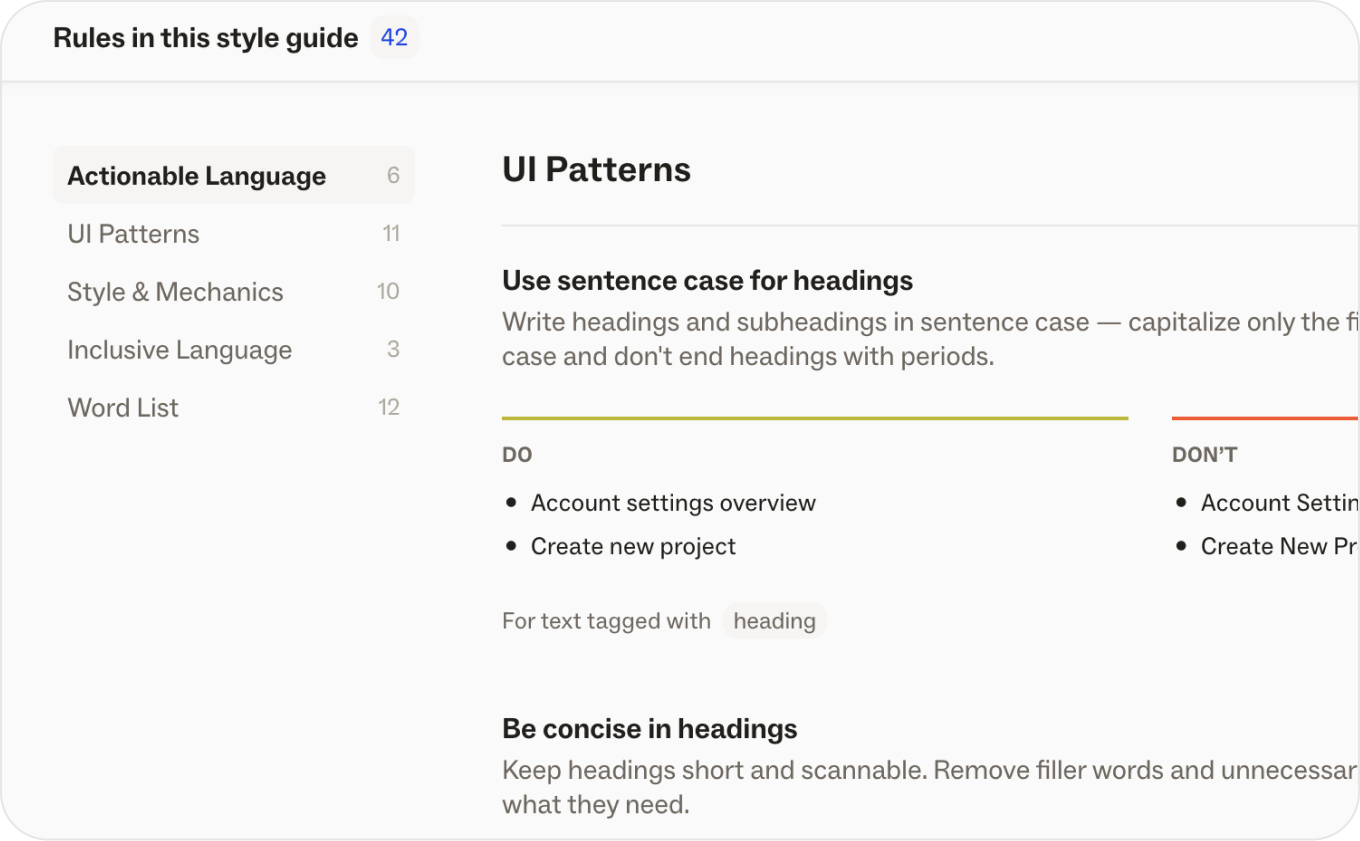Click the DO column label
The height and width of the screenshot is (841, 1360).
point(517,455)
